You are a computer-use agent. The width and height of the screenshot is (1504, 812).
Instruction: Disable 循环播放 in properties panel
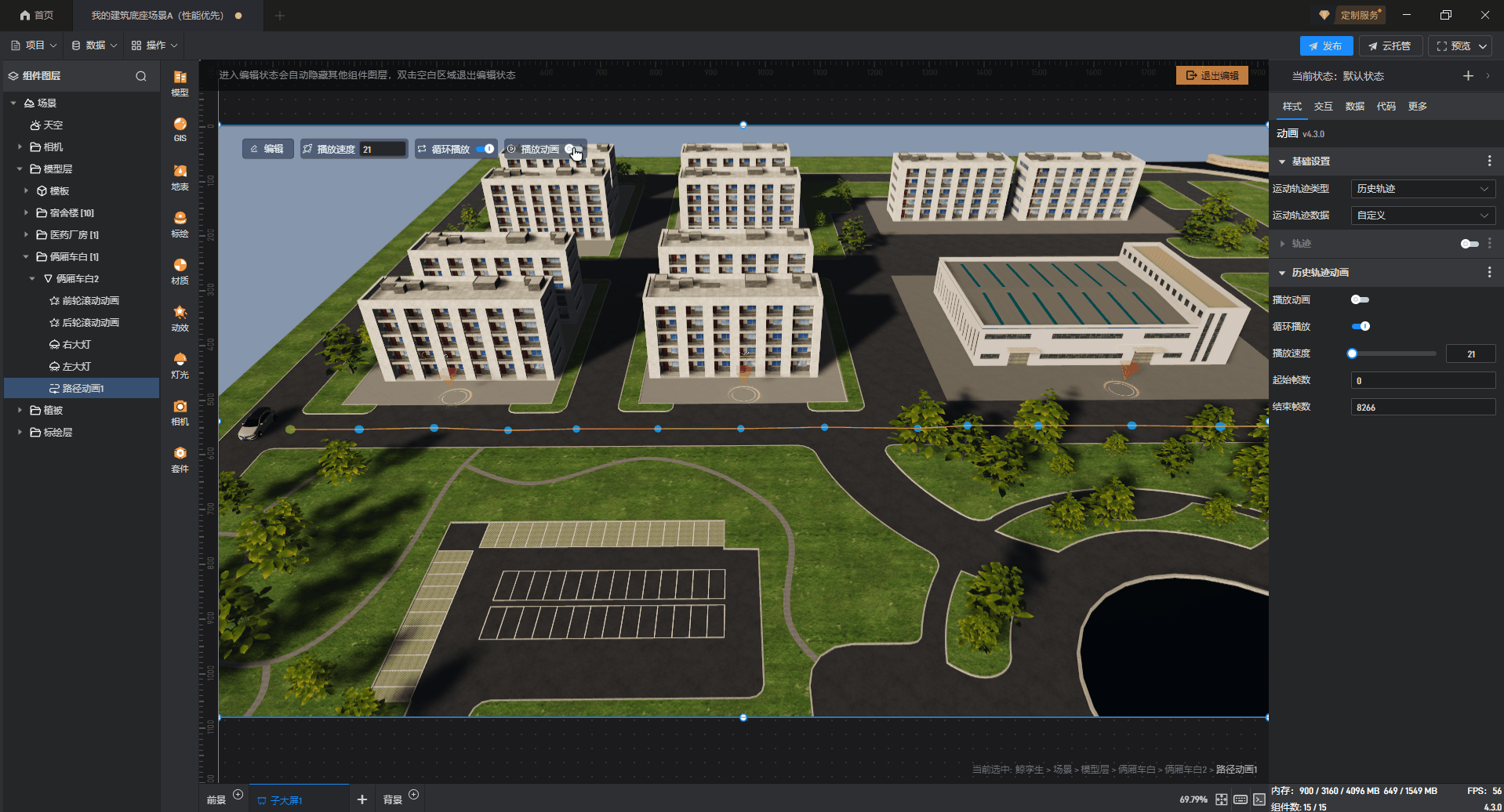coord(1361,326)
